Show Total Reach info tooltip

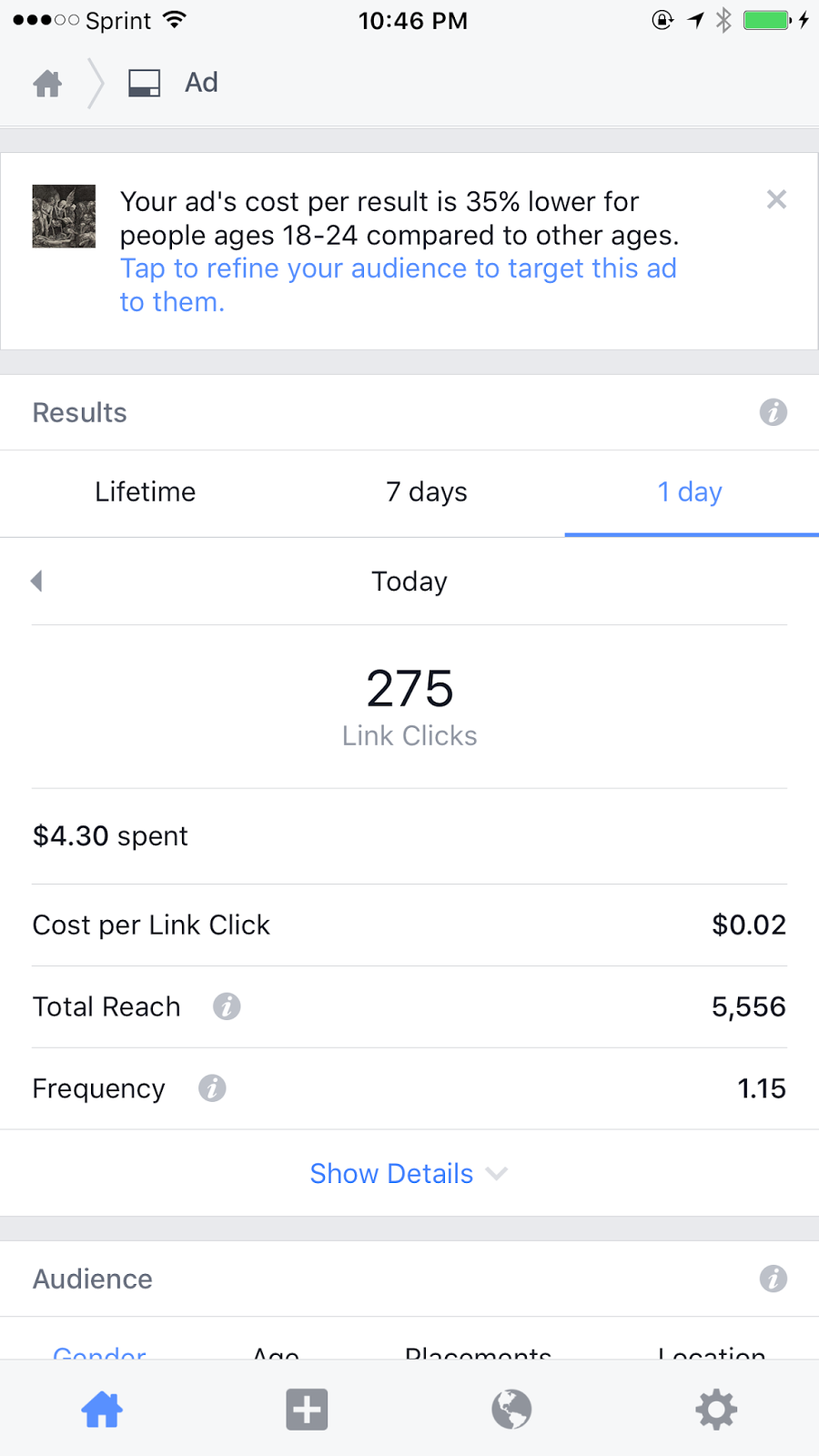tap(227, 1006)
